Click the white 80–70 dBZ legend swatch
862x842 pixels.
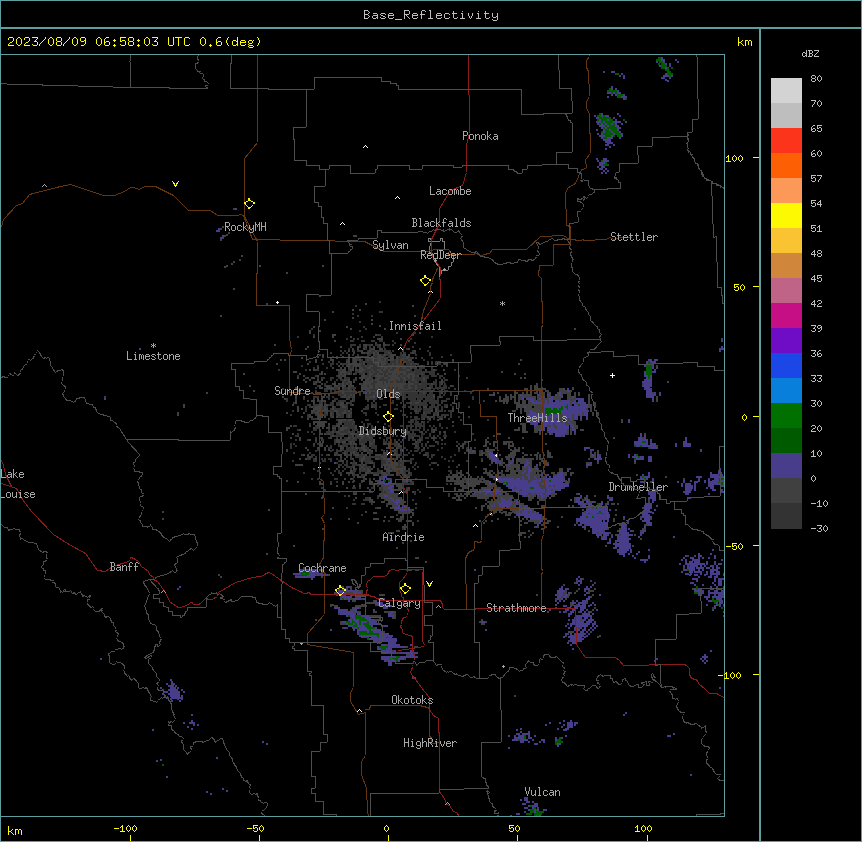(786, 91)
